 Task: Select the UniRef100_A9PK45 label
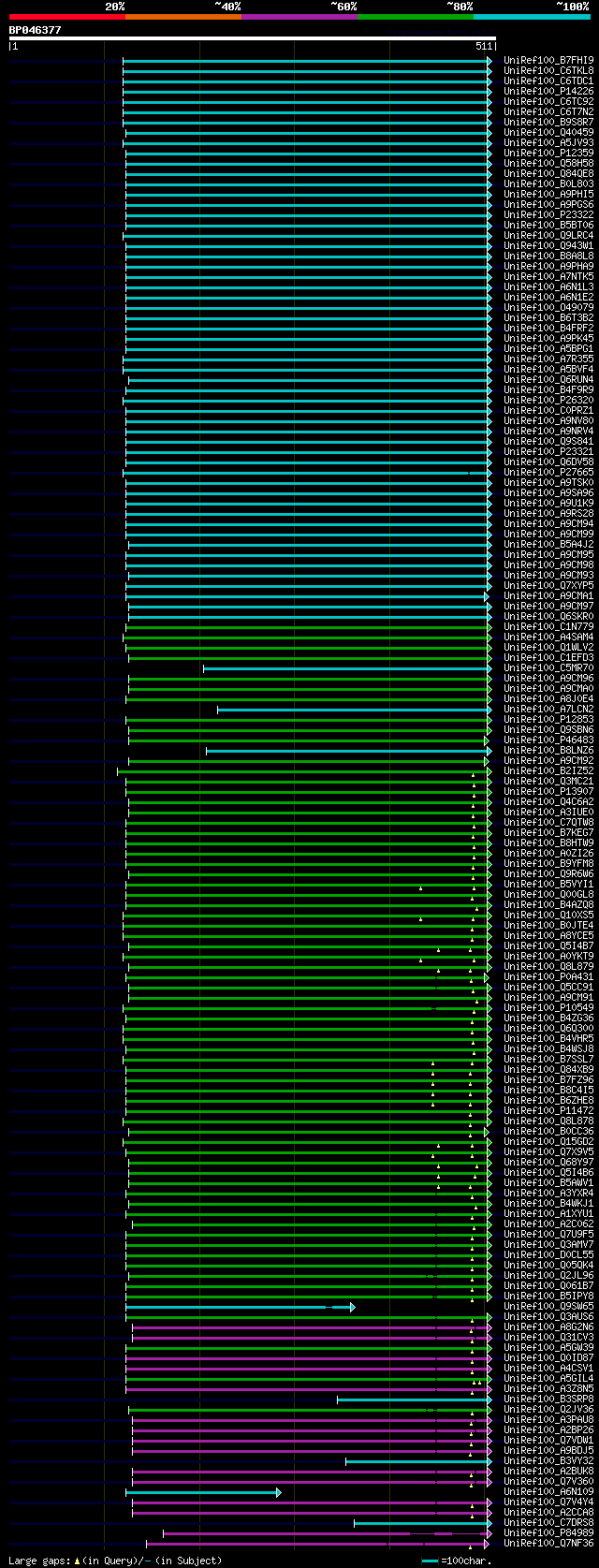click(x=548, y=338)
